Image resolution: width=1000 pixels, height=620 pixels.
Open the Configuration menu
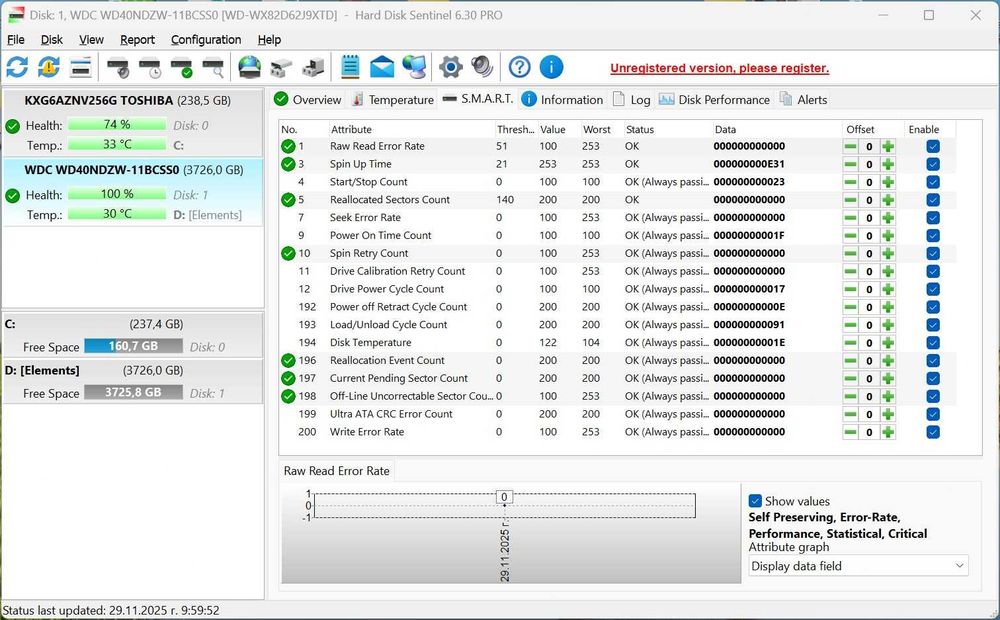click(x=206, y=40)
